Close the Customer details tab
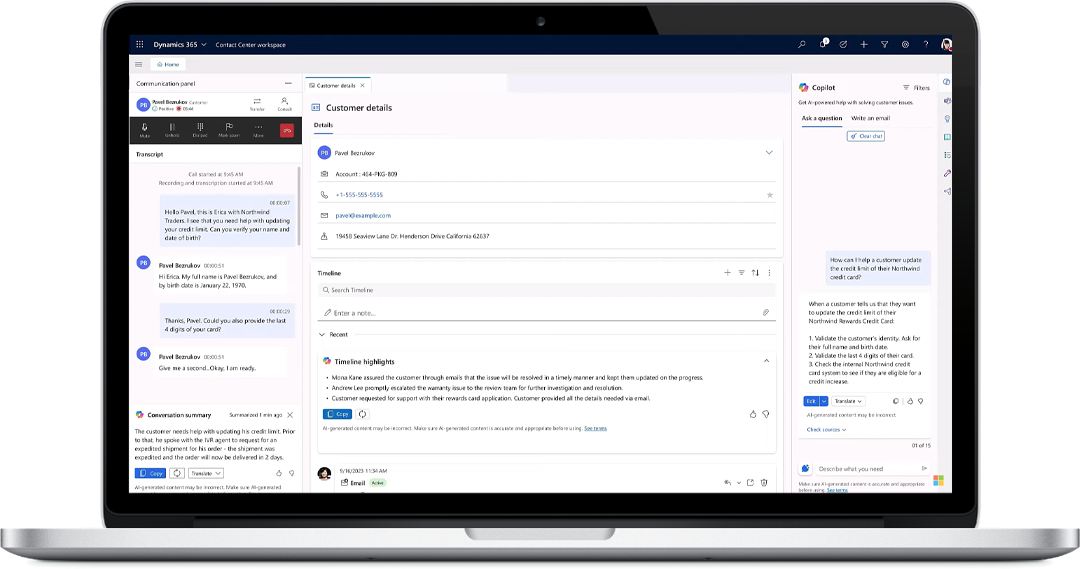Image resolution: width=1080 pixels, height=569 pixels. [x=362, y=85]
